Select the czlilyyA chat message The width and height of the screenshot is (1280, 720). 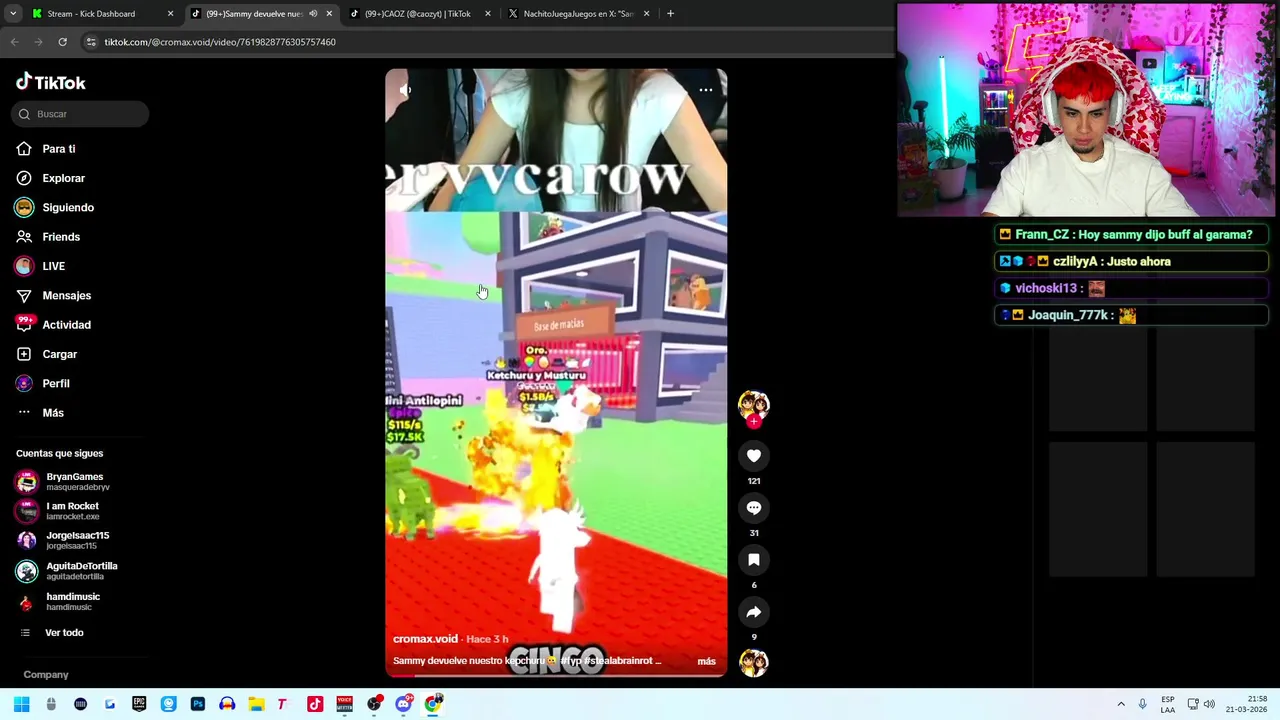pos(1132,262)
